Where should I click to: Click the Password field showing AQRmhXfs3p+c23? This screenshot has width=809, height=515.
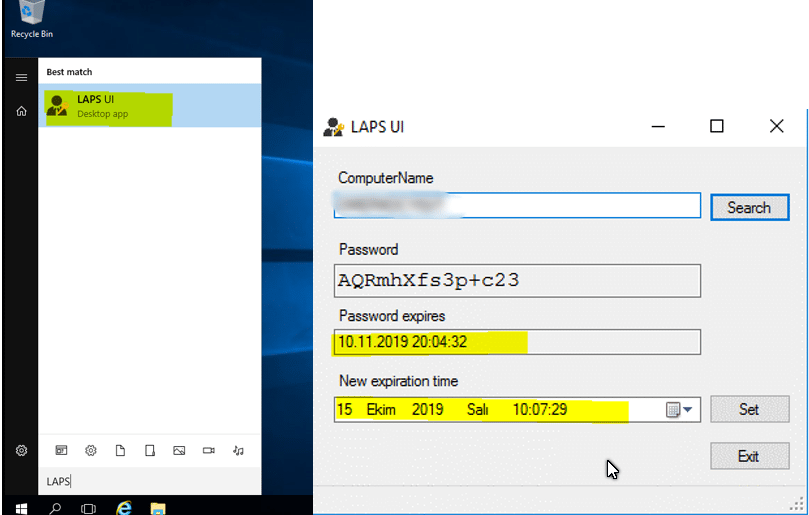coord(517,281)
